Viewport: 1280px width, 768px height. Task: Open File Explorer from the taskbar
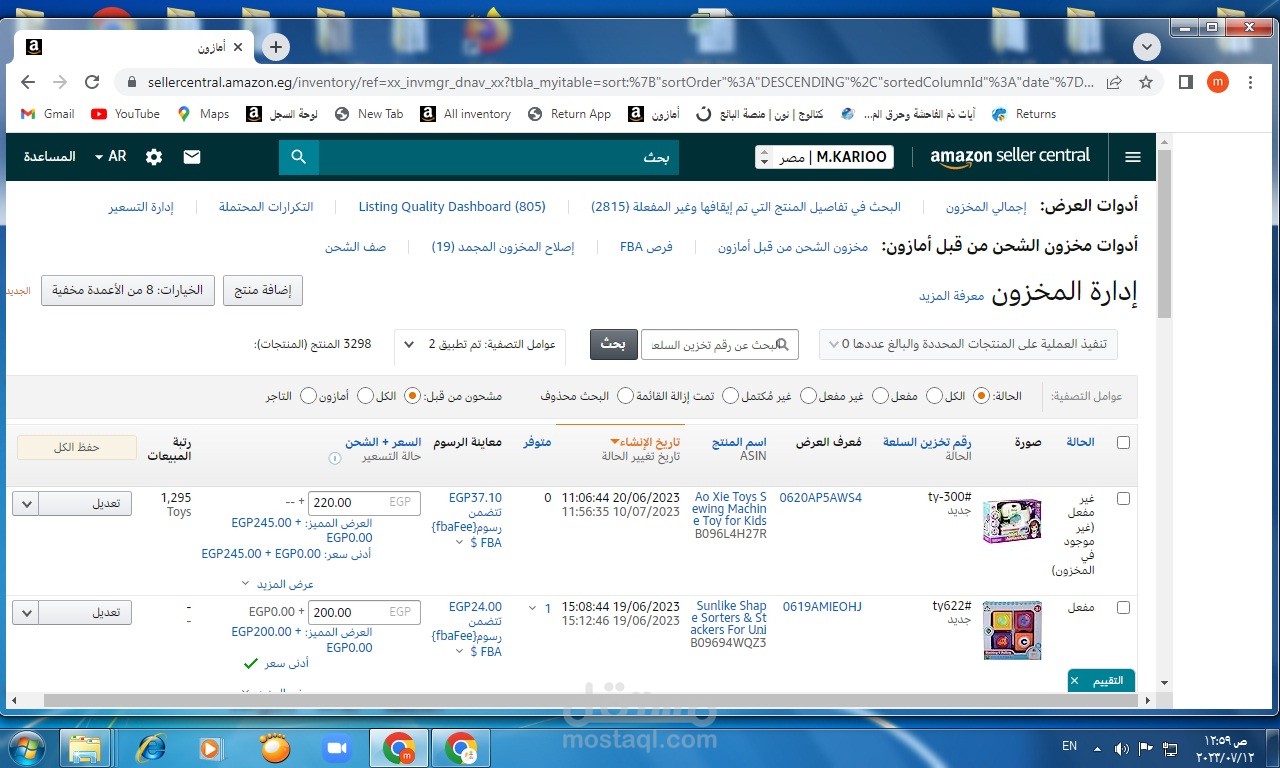tap(85, 747)
